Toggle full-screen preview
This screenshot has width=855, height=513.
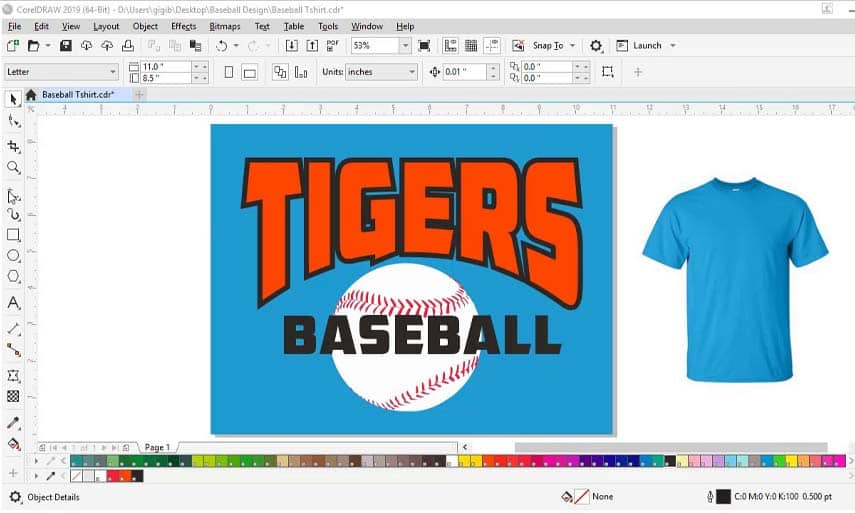[x=424, y=46]
